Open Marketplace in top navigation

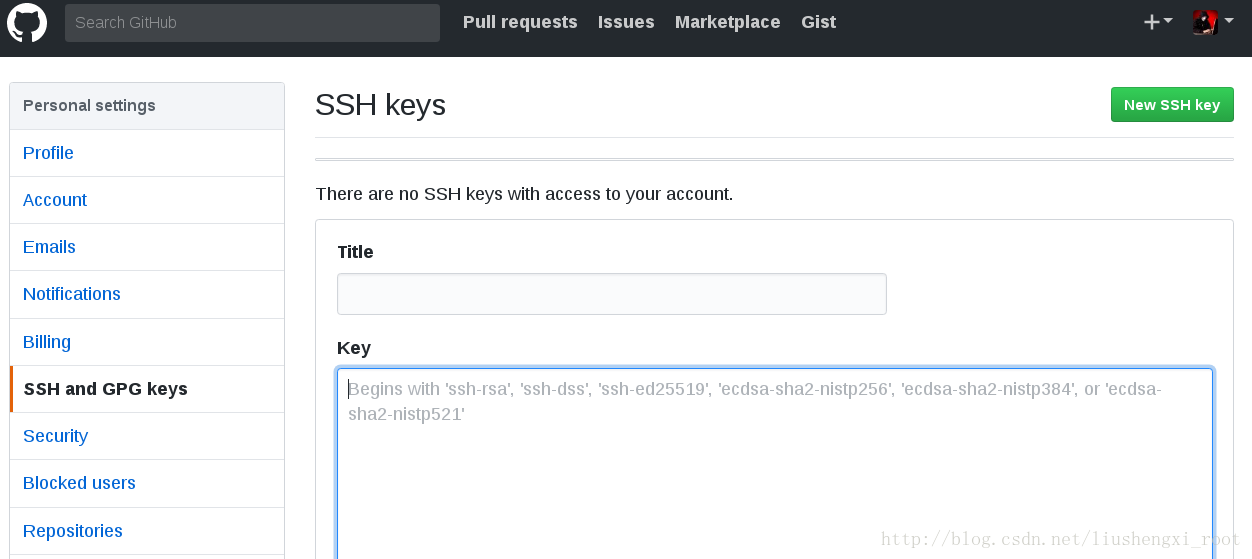727,22
